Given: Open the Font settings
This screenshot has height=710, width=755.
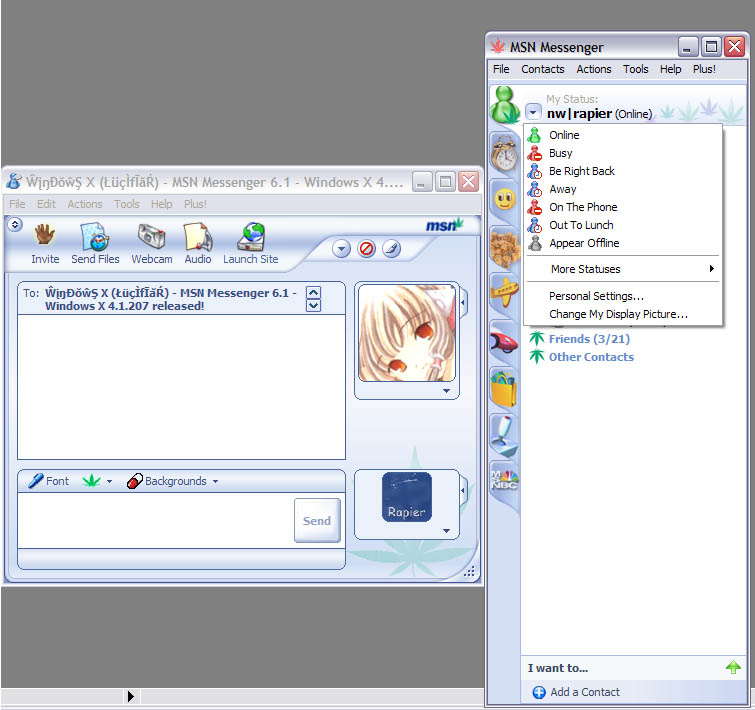Looking at the screenshot, I should coord(48,481).
